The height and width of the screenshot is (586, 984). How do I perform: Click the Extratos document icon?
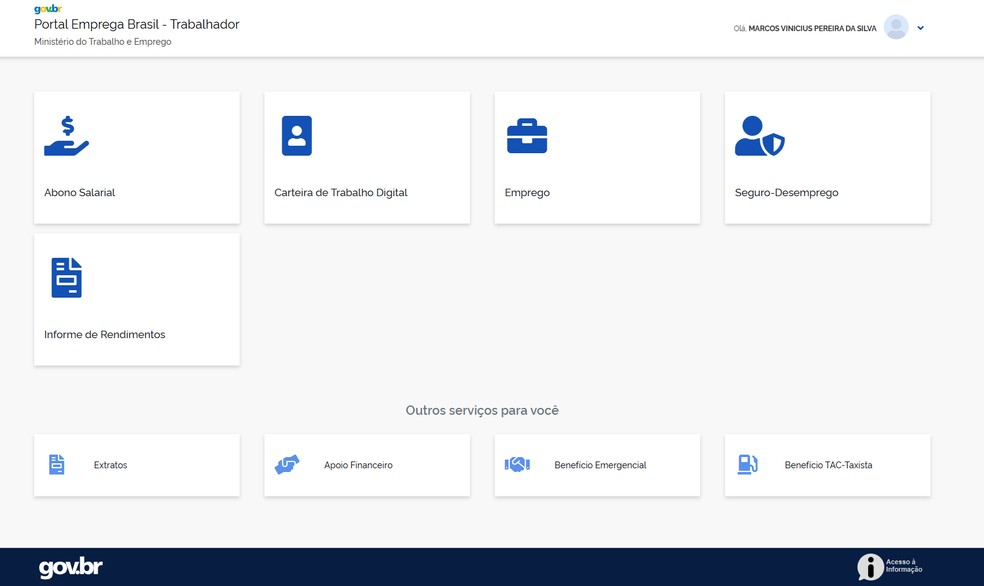point(57,465)
